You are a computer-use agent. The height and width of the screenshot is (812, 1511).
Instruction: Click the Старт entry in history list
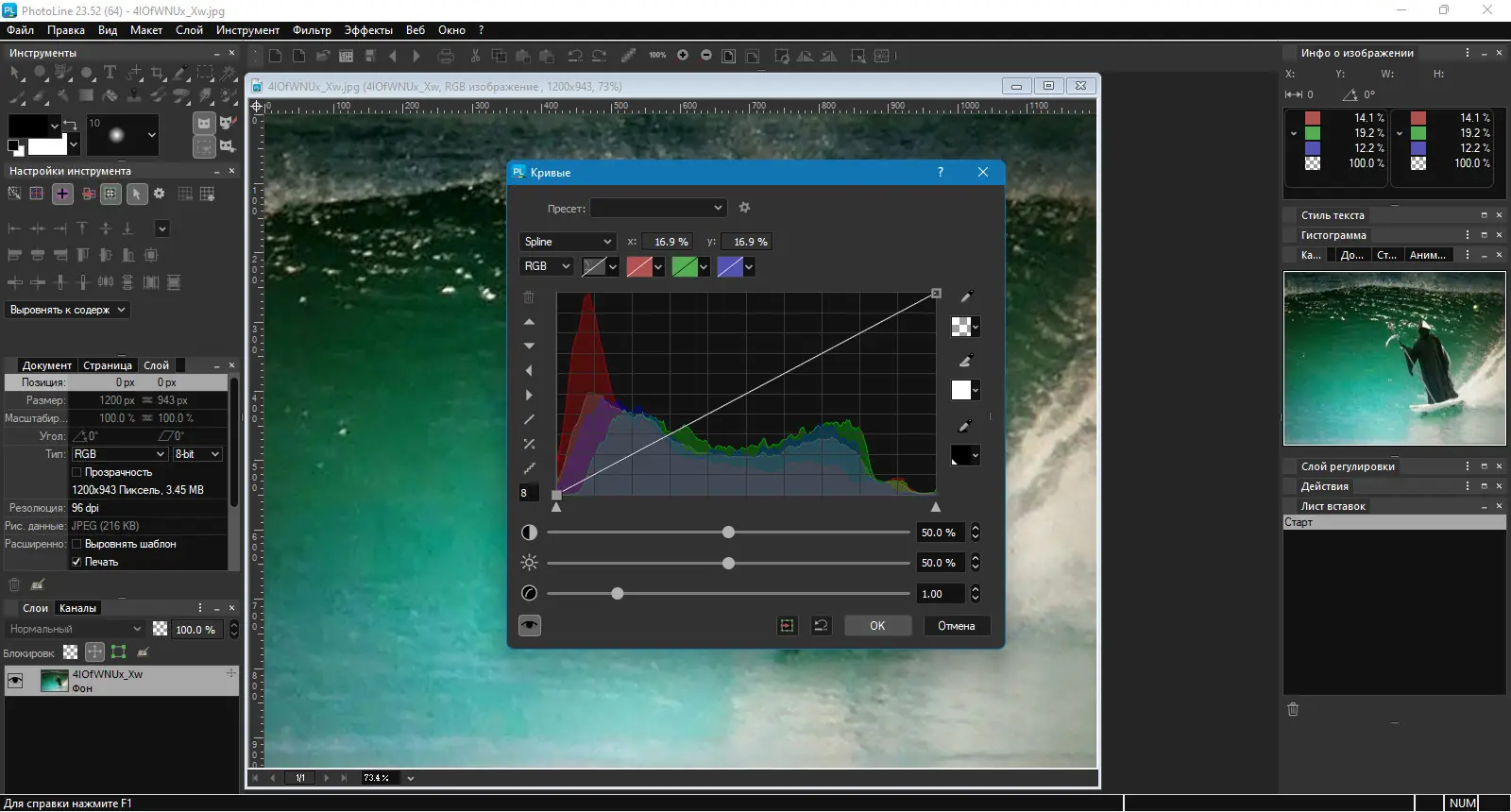click(x=1394, y=522)
